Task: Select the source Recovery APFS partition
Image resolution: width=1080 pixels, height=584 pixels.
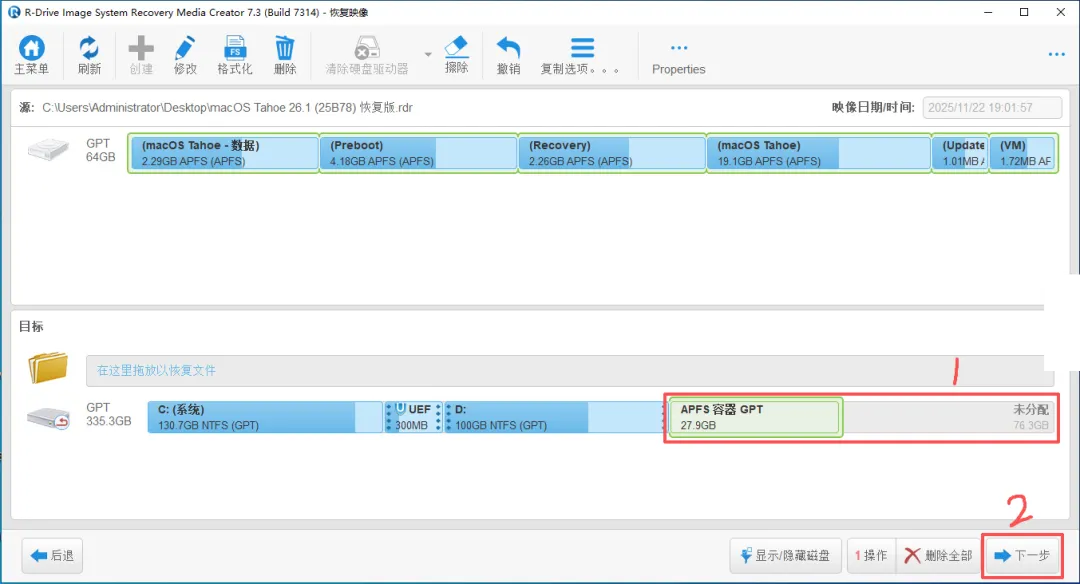Action: (x=612, y=153)
